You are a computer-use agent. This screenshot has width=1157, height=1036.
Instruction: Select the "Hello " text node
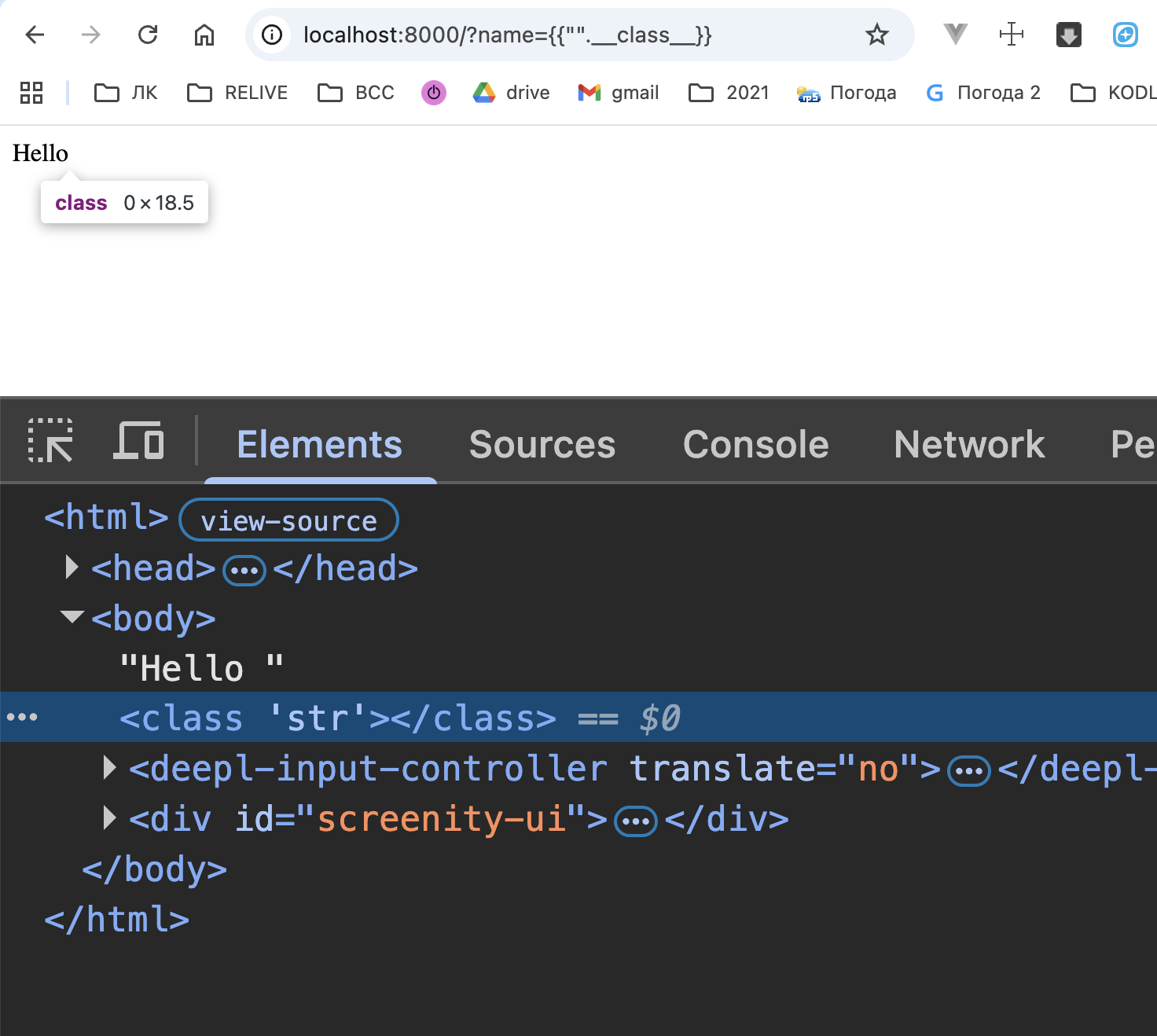(201, 668)
